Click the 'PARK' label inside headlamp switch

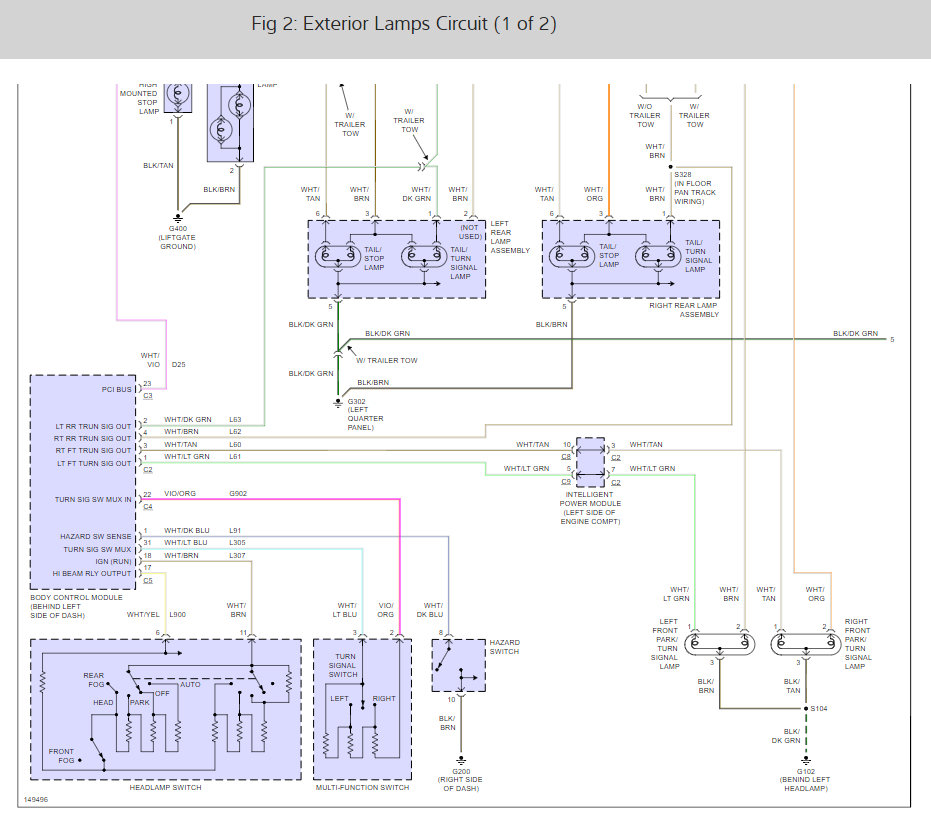tap(140, 702)
